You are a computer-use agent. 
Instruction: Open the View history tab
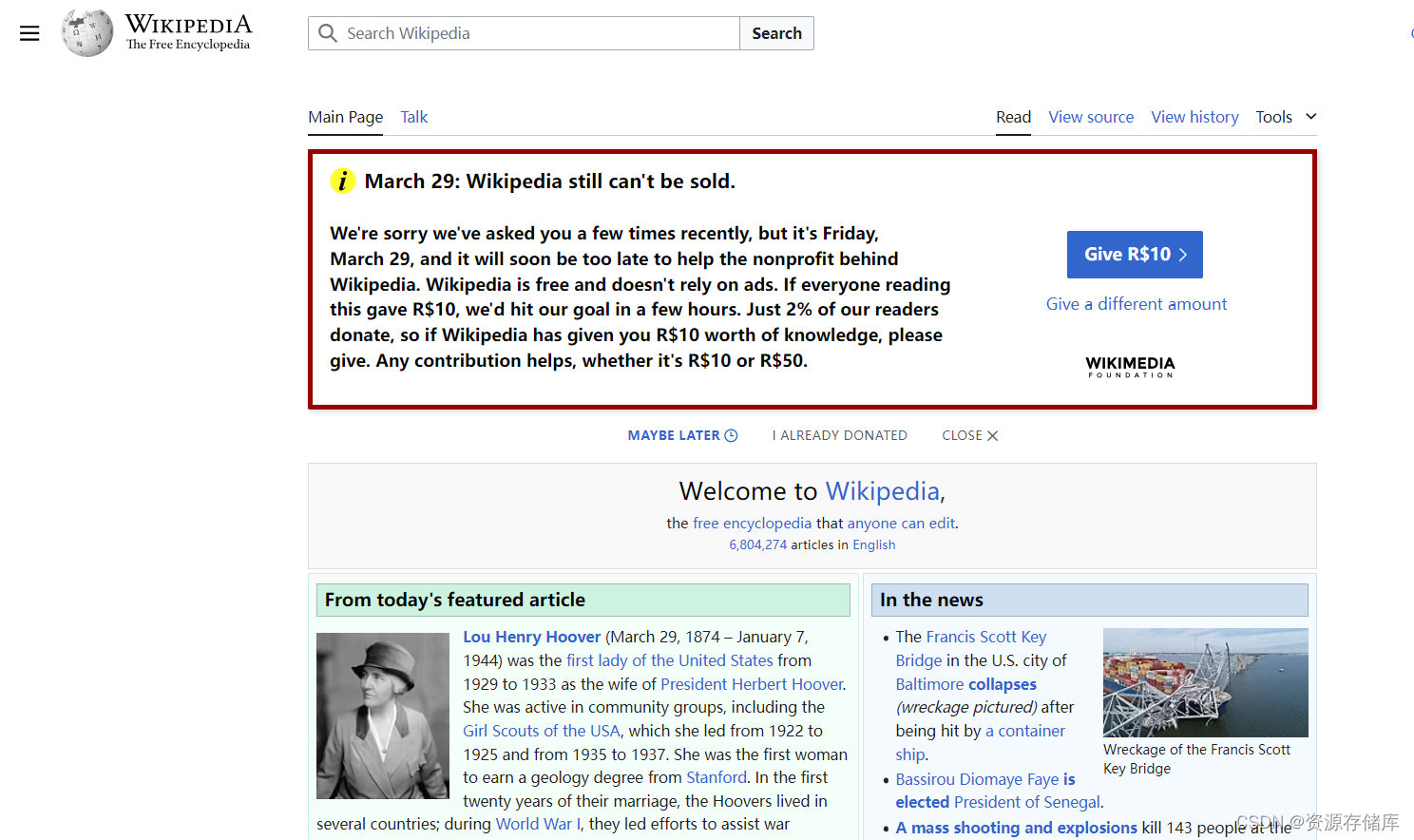(1194, 116)
